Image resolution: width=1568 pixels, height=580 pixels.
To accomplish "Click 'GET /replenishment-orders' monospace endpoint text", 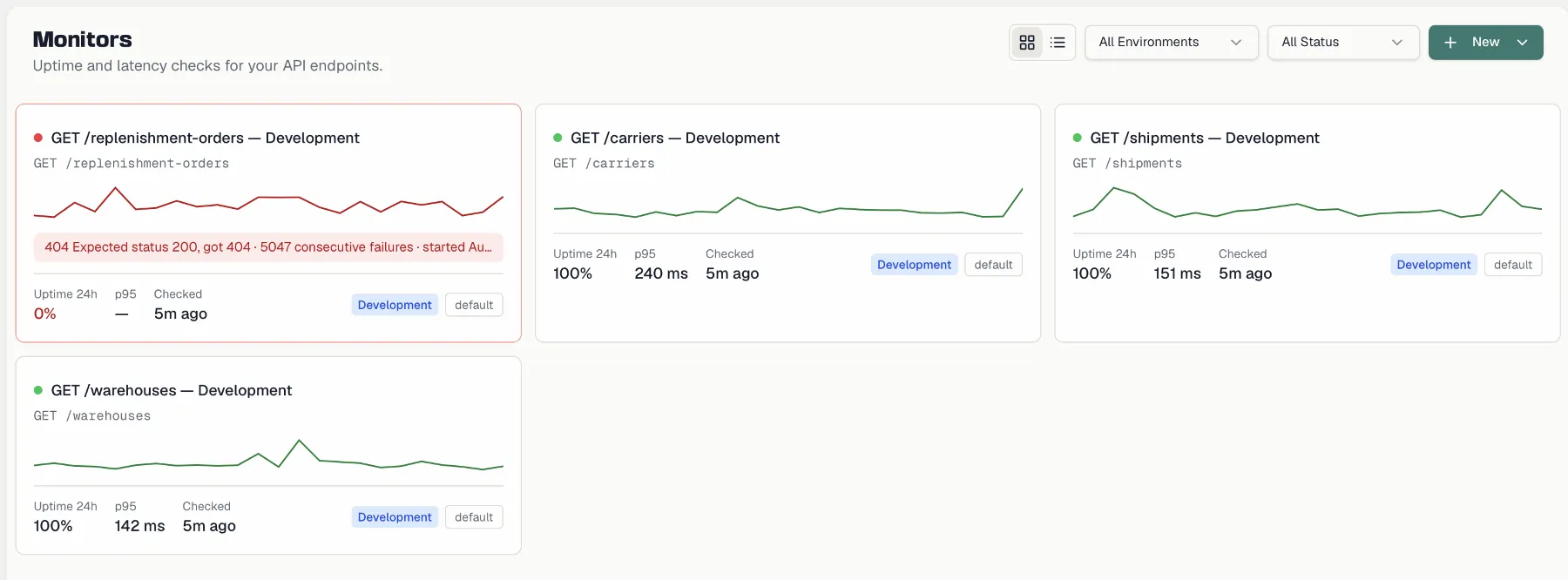I will [132, 164].
